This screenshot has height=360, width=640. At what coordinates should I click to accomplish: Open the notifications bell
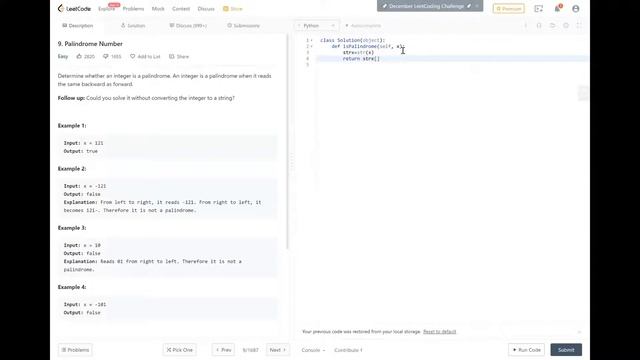pos(558,9)
